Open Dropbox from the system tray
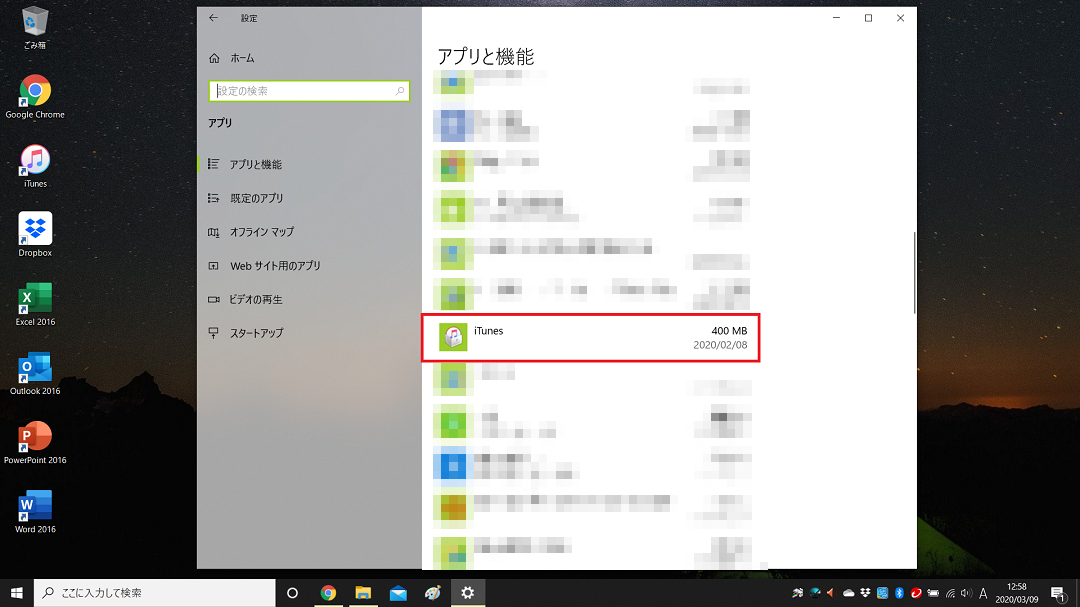1080x607 pixels. pos(864,593)
